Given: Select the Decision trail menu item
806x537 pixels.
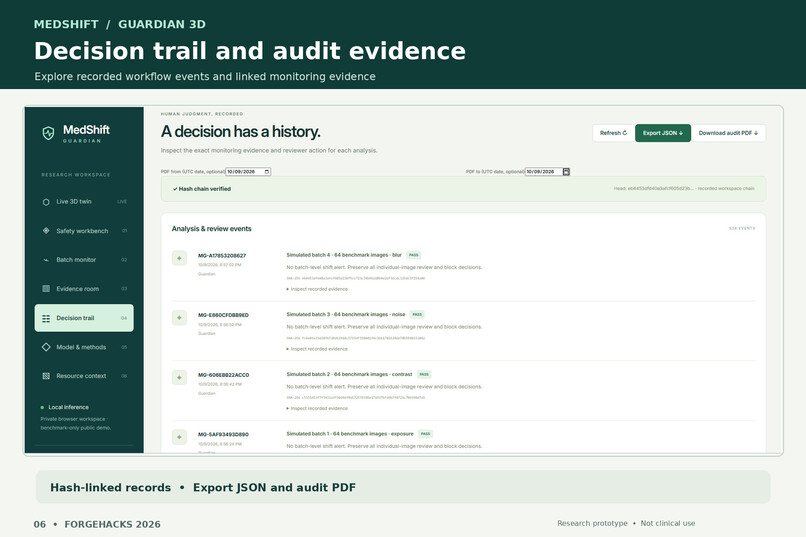Looking at the screenshot, I should [84, 318].
